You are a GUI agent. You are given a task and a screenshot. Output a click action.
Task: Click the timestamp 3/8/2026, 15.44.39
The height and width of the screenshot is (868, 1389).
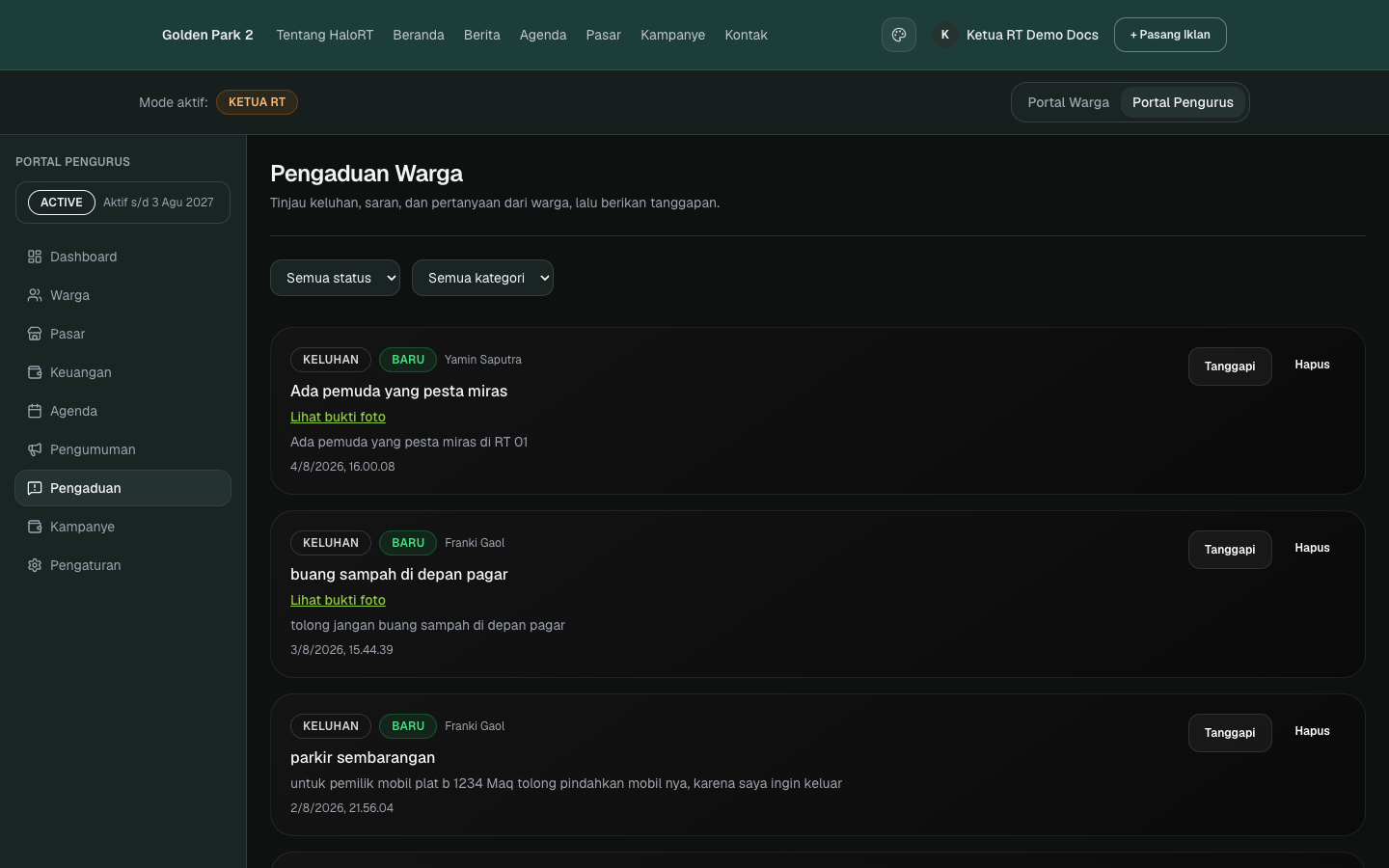click(341, 649)
